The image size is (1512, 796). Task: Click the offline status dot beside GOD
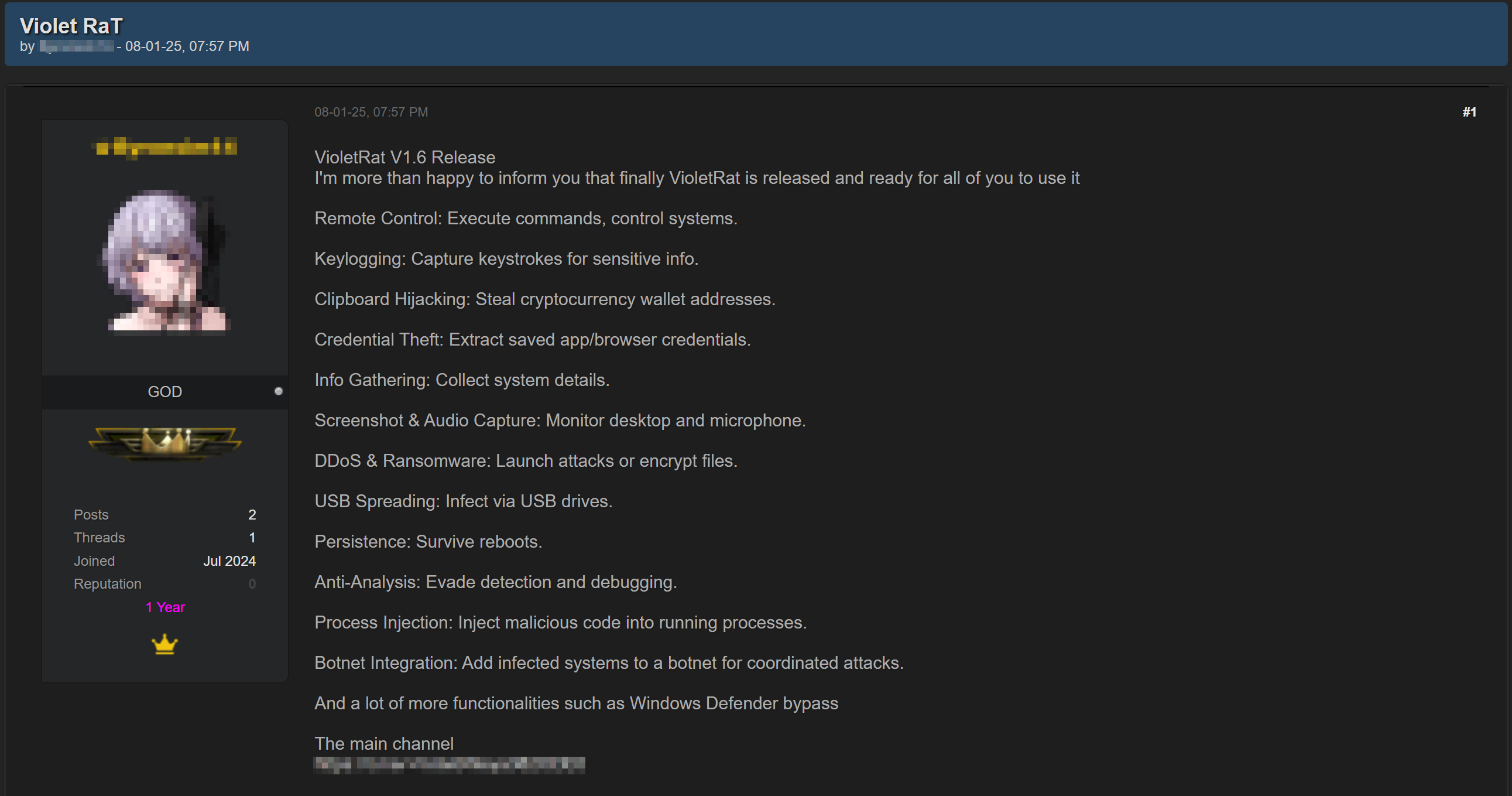point(278,391)
